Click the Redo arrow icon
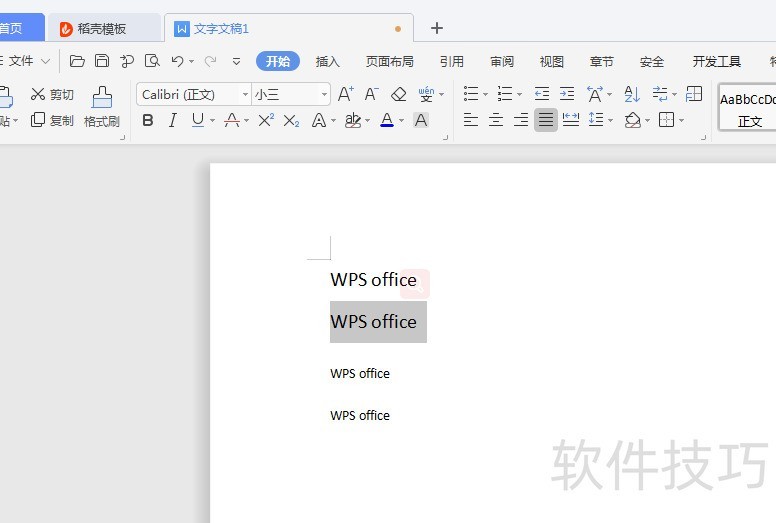Screen dimensions: 776x523 pyautogui.click(x=210, y=61)
